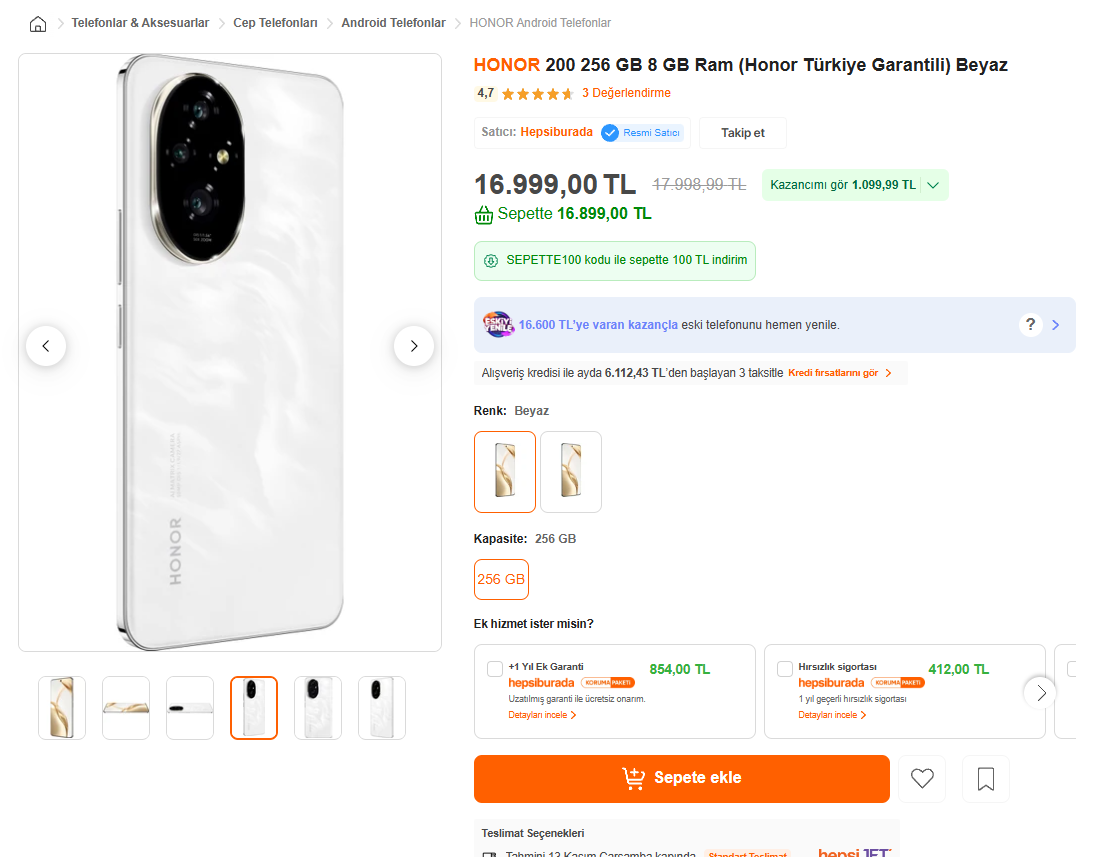Choose the second color variant swatch
This screenshot has height=857, width=1097.
click(x=571, y=471)
